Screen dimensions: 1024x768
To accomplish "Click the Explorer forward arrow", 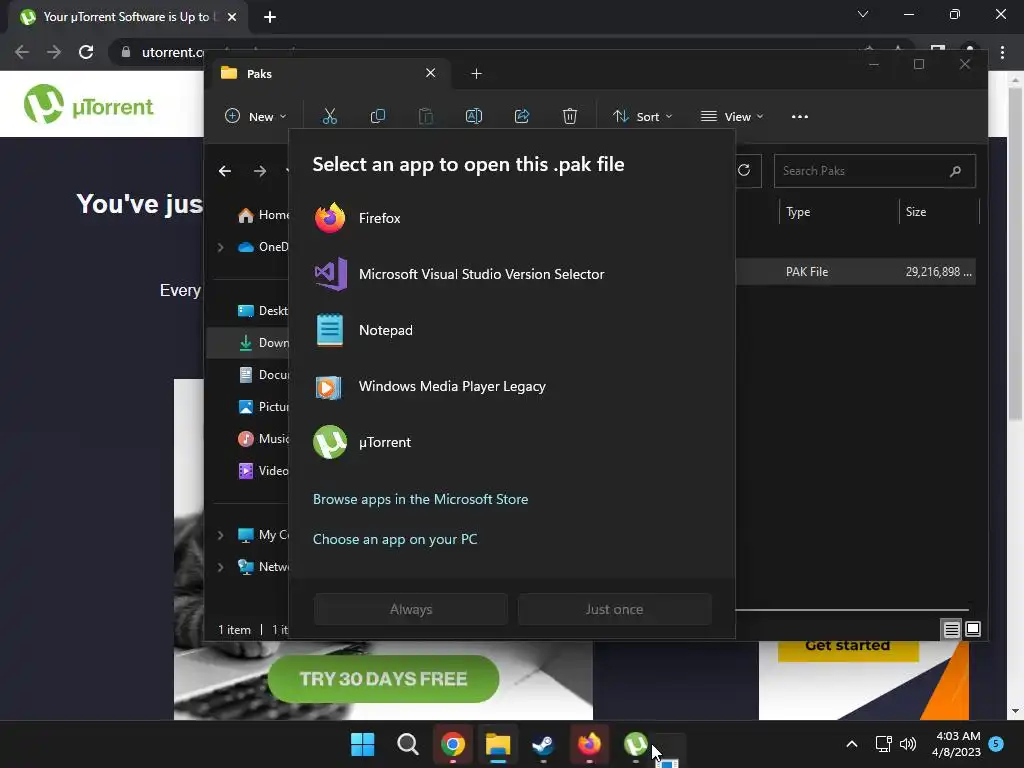I will point(260,171).
